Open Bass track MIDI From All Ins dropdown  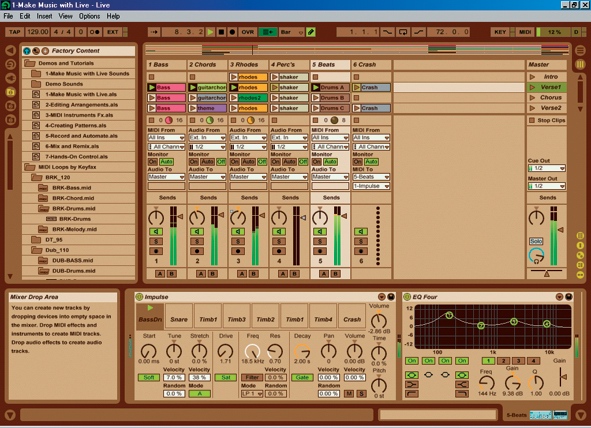pos(166,138)
